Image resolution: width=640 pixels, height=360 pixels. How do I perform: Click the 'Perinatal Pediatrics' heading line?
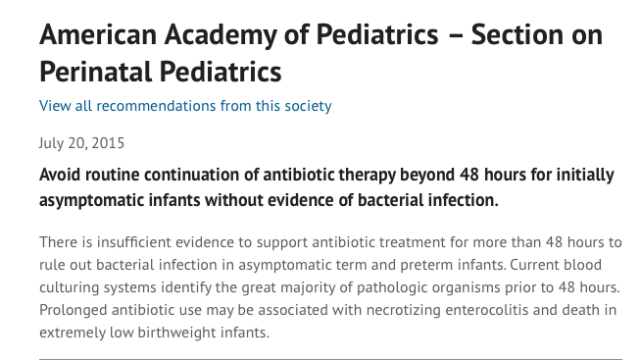pyautogui.click(x=160, y=72)
